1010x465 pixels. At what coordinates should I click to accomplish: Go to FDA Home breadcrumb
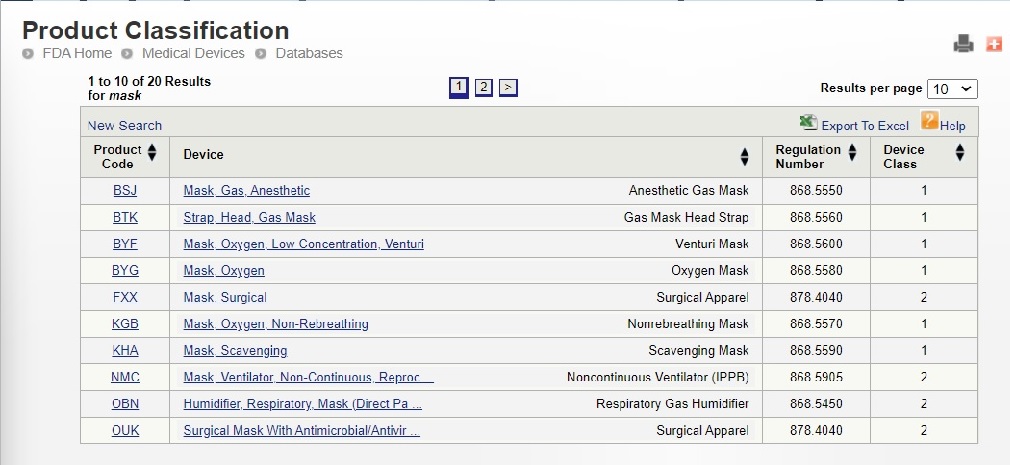point(77,53)
